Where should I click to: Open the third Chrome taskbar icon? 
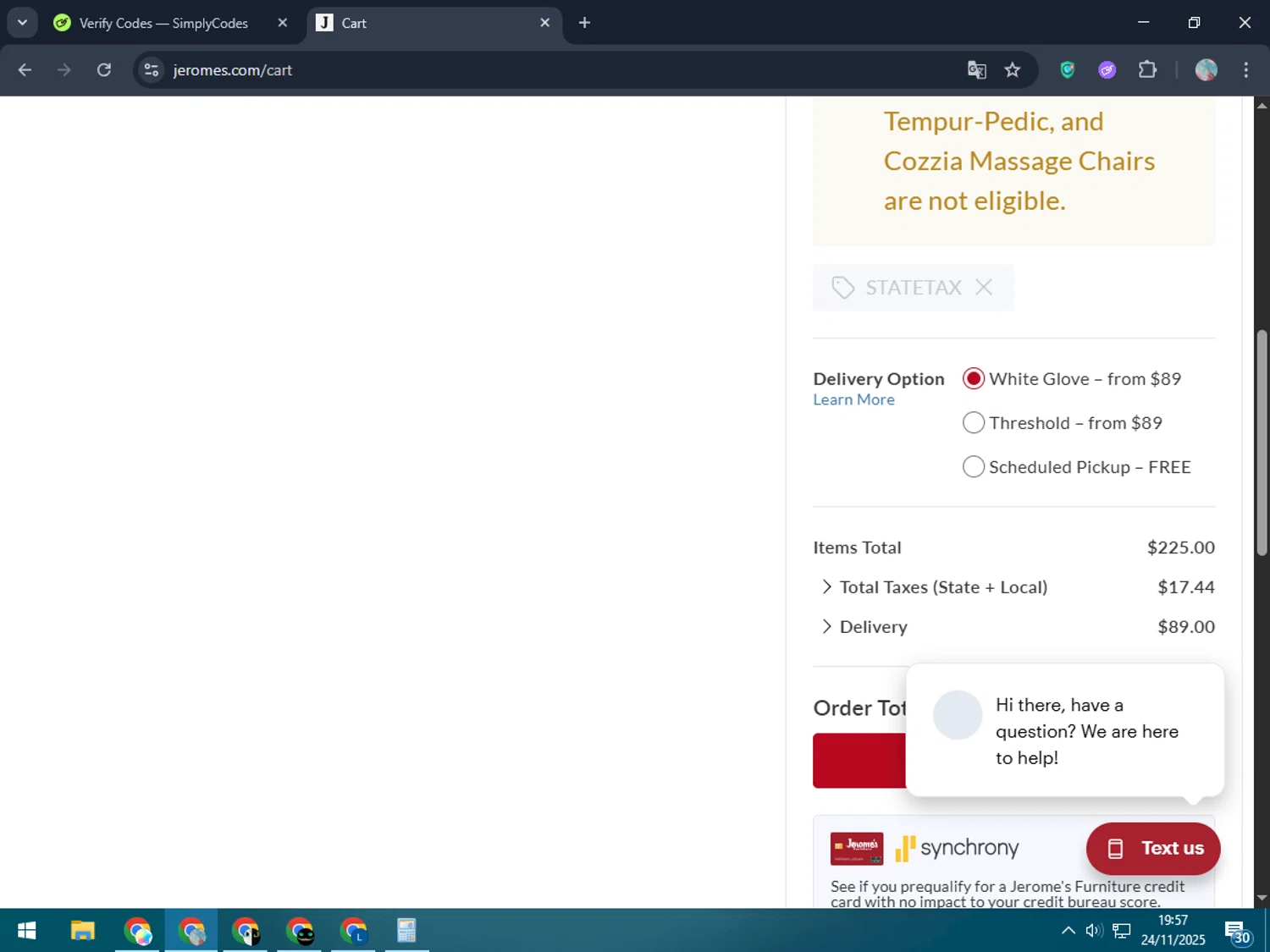246,932
